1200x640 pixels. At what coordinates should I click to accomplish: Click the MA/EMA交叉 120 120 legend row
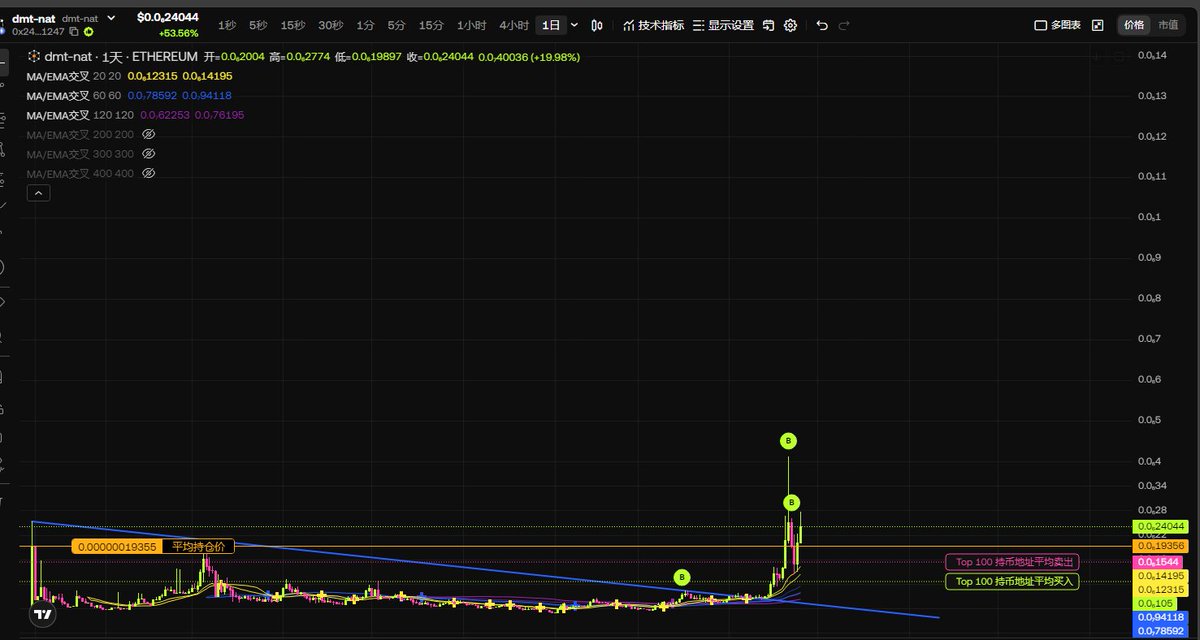[135, 115]
